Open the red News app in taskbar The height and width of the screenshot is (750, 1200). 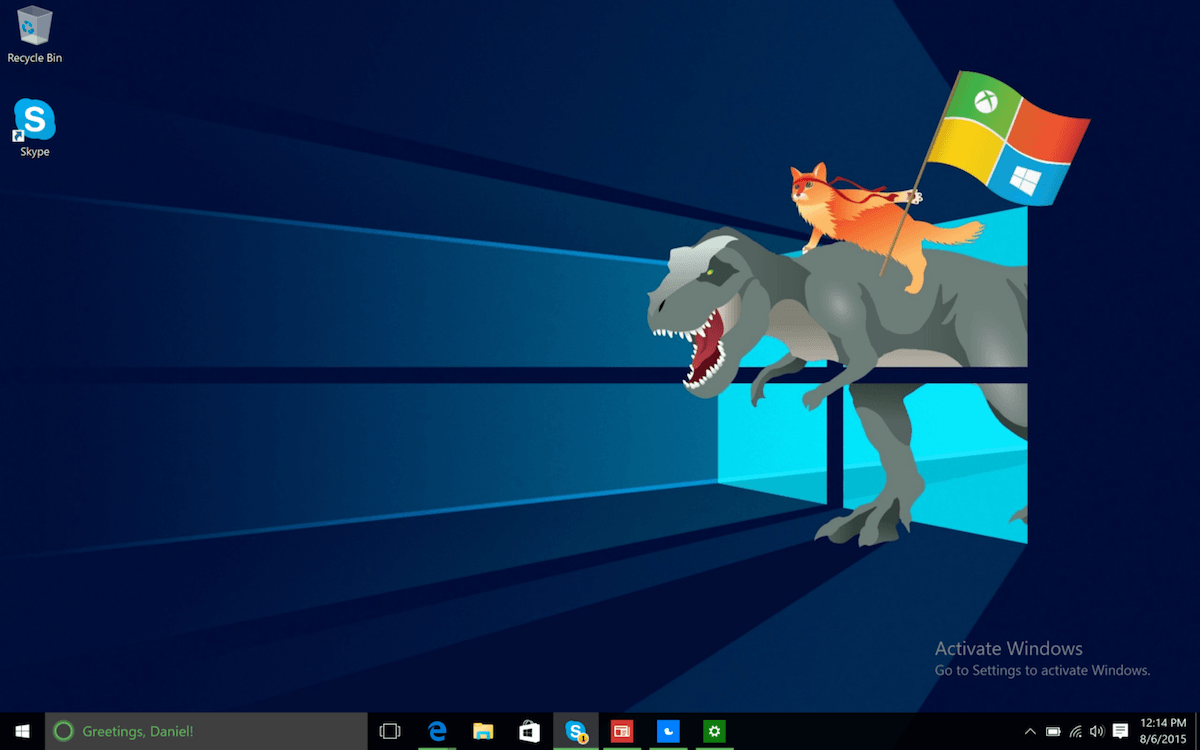pyautogui.click(x=622, y=731)
